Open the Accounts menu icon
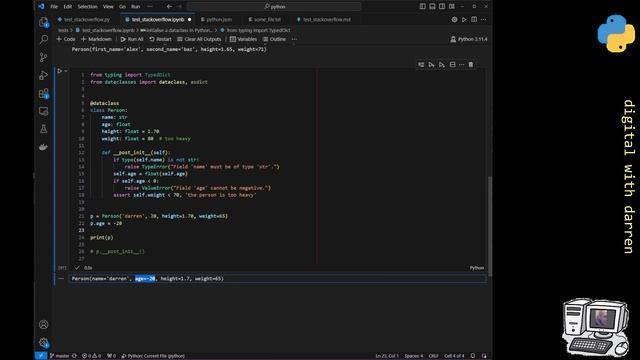 (43, 324)
